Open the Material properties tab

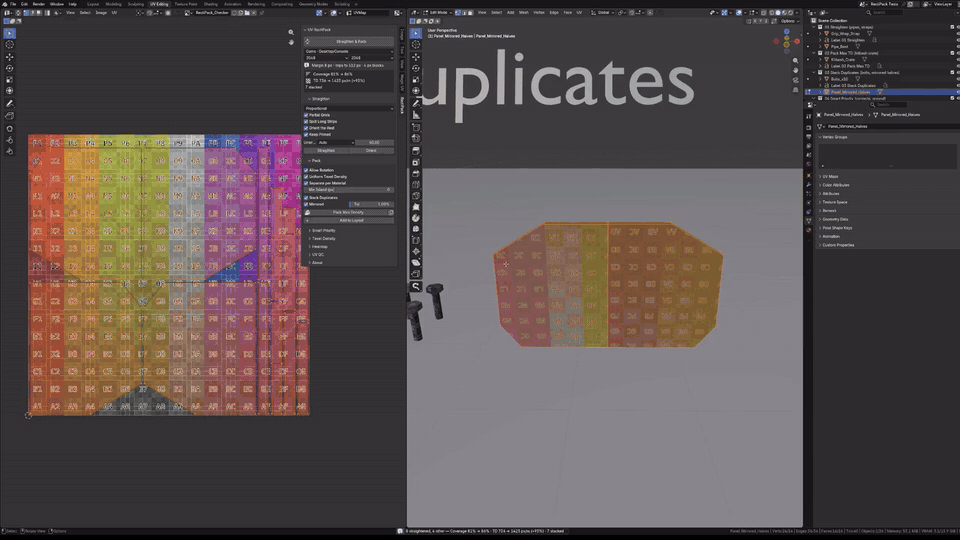[809, 230]
